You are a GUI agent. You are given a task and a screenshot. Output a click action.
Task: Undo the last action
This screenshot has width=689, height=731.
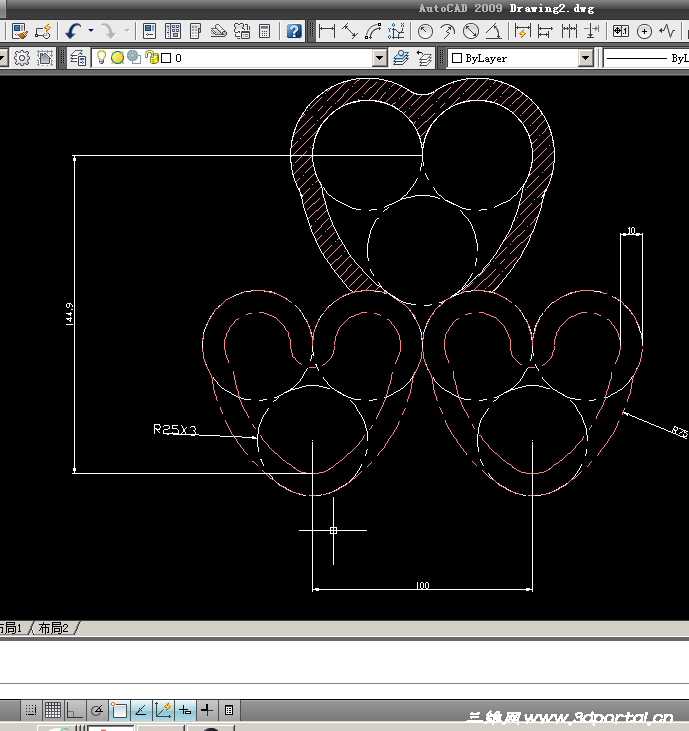[73, 31]
